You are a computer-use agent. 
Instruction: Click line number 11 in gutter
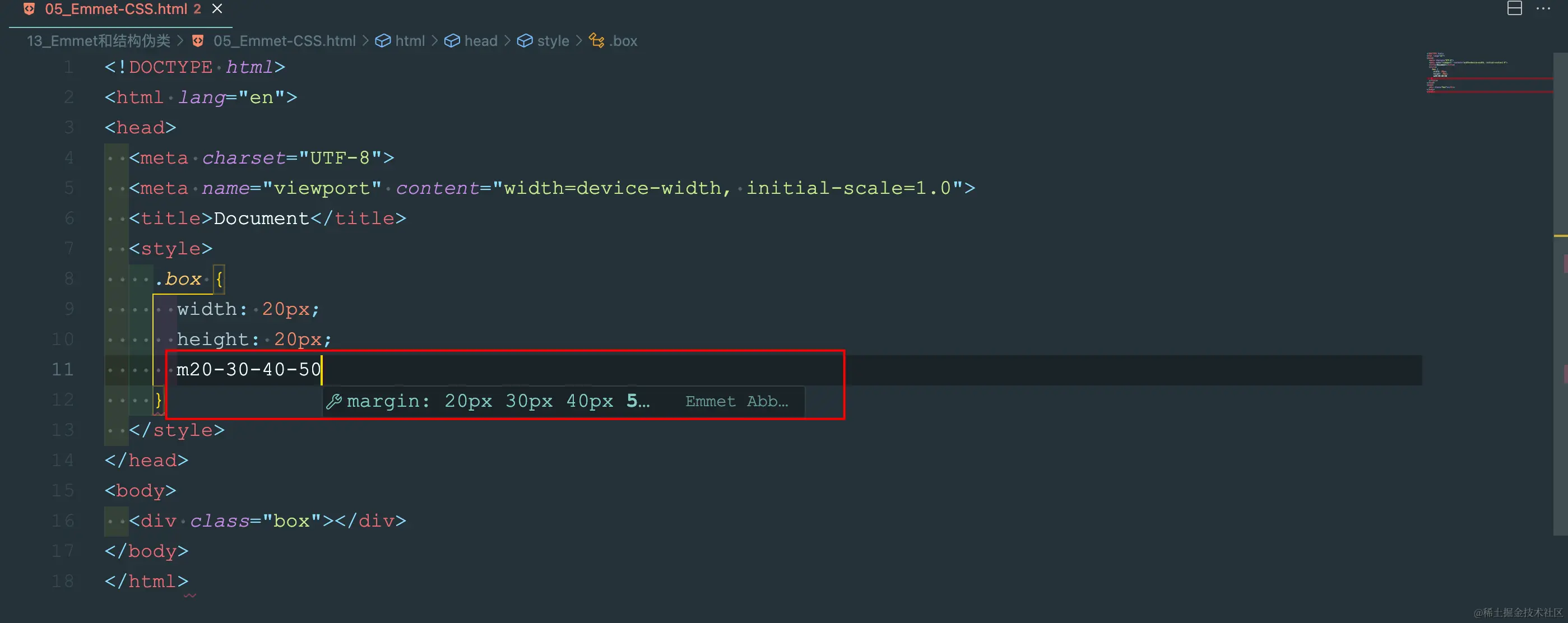pos(62,369)
